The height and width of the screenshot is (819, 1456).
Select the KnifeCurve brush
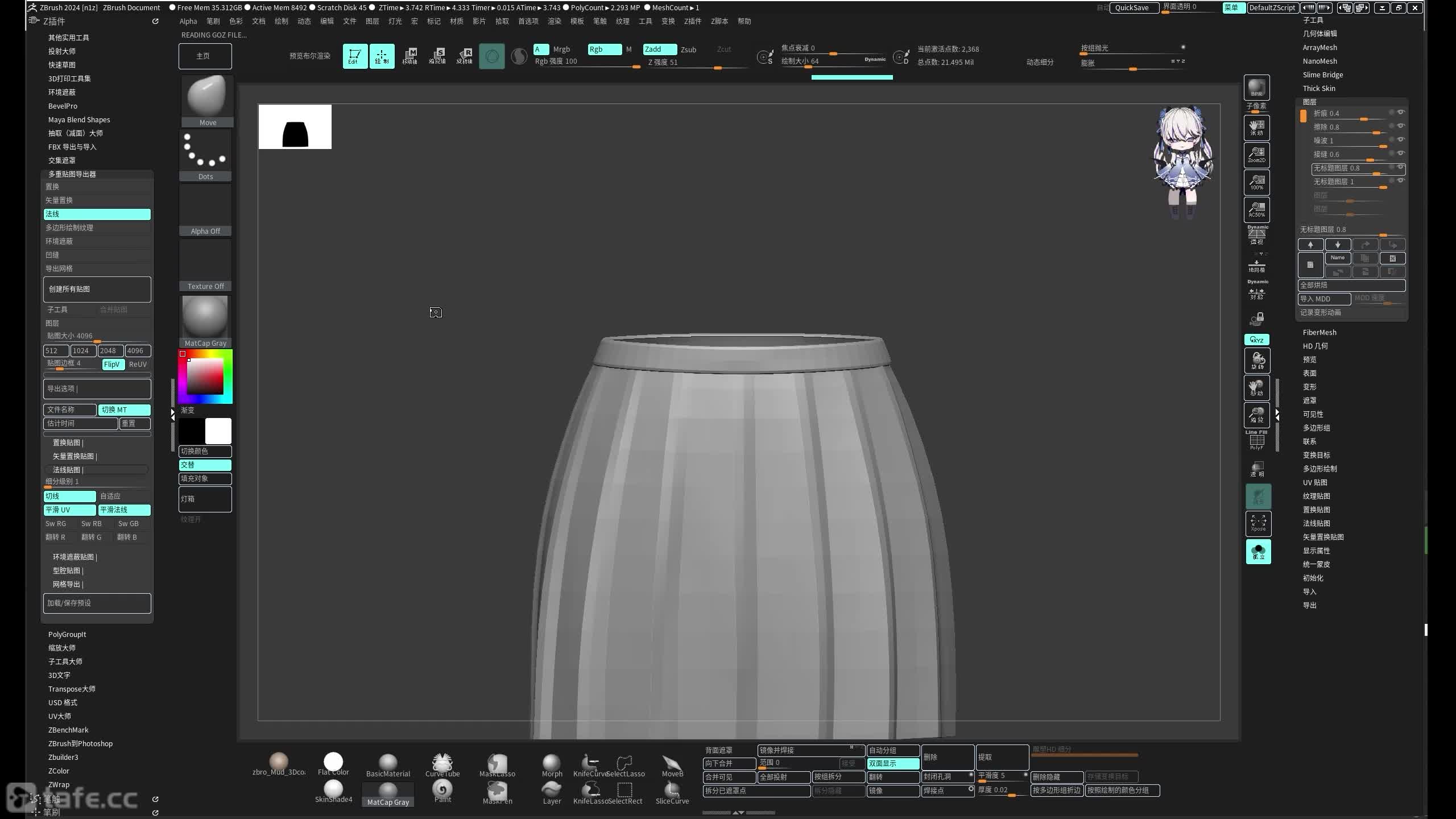tap(591, 765)
